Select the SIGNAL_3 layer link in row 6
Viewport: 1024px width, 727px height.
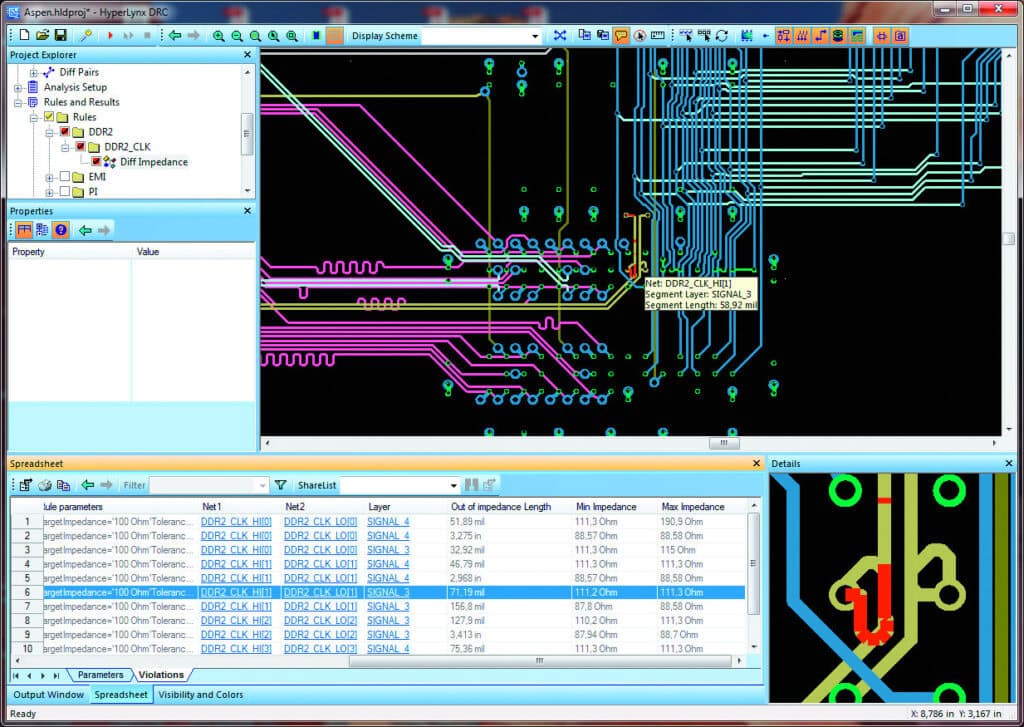tap(387, 592)
